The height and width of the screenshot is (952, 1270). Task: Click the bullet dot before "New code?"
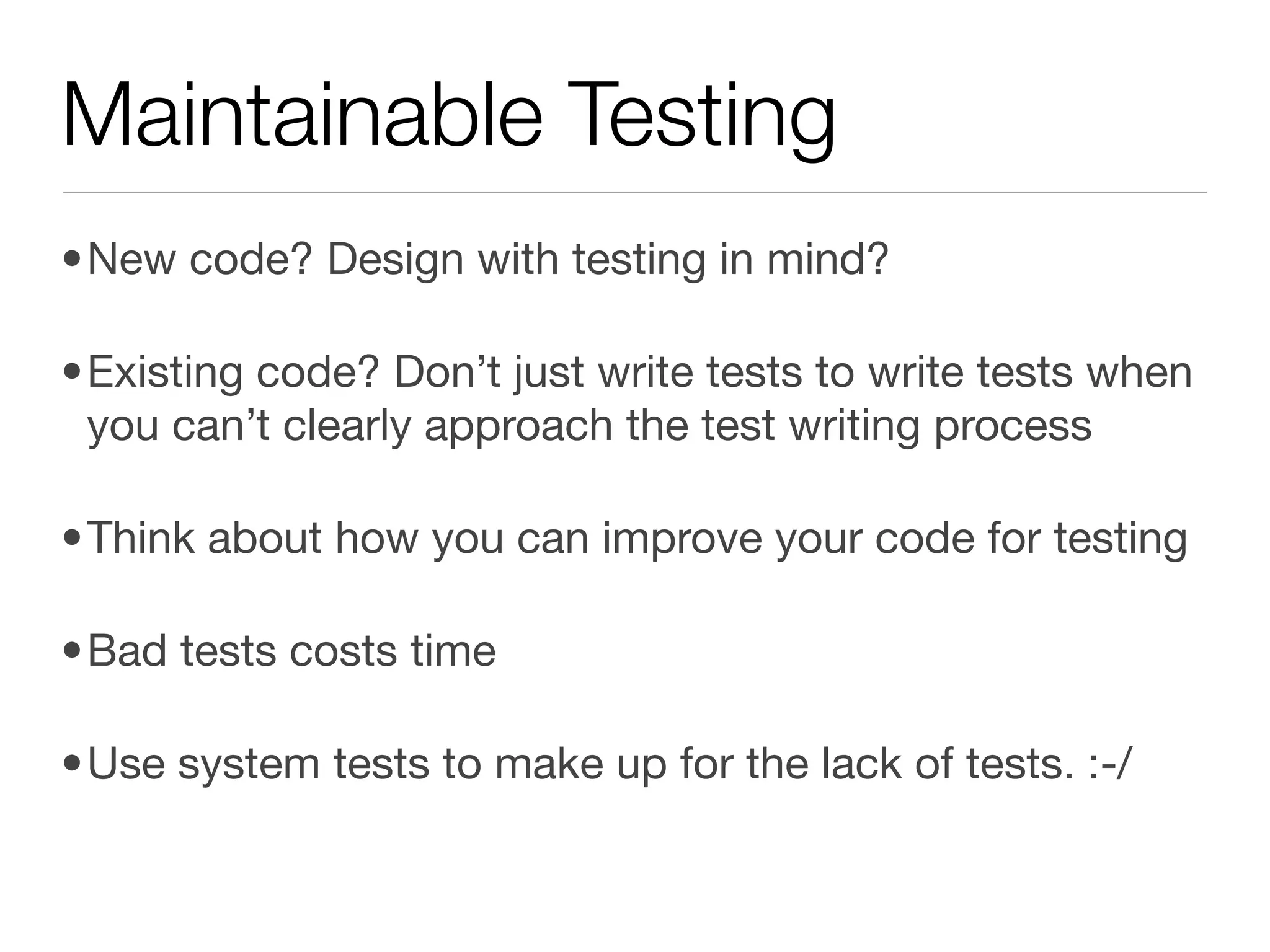pyautogui.click(x=72, y=258)
